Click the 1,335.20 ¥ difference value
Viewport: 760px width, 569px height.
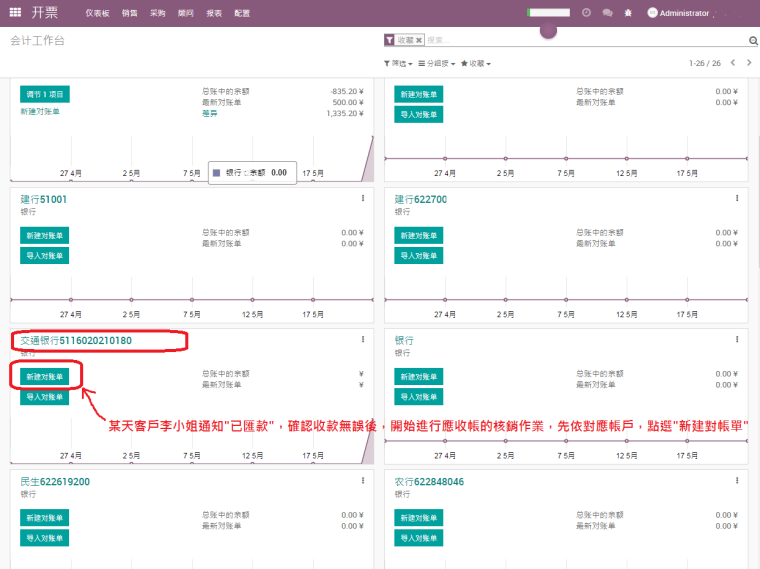pyautogui.click(x=345, y=113)
